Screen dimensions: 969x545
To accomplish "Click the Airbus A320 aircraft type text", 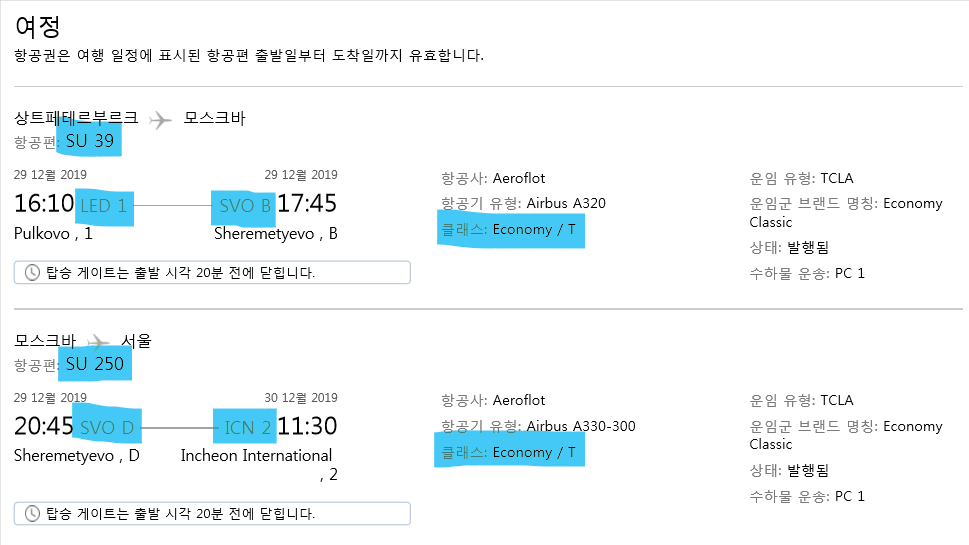I will (566, 203).
